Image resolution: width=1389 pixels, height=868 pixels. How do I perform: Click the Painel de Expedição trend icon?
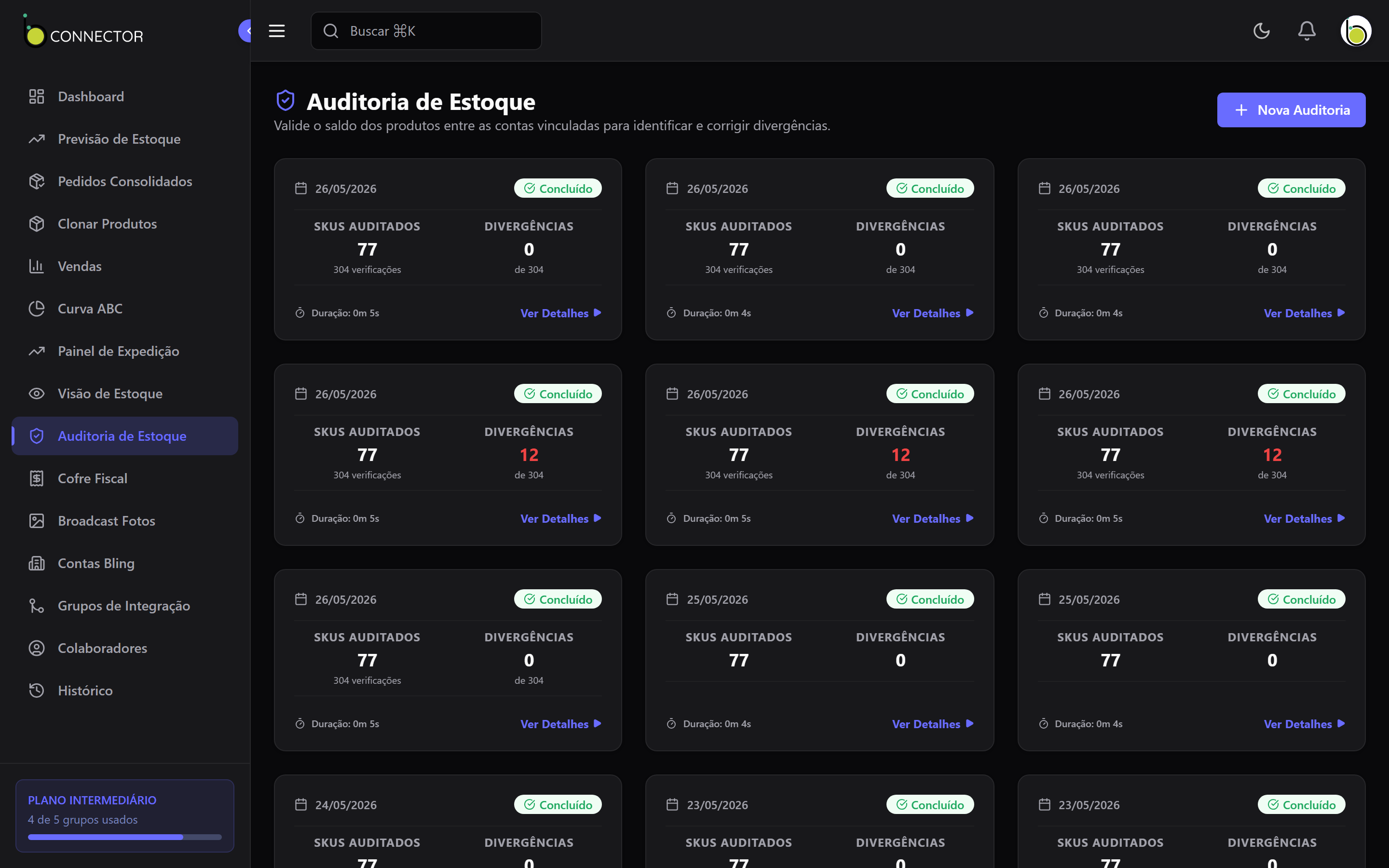click(37, 352)
